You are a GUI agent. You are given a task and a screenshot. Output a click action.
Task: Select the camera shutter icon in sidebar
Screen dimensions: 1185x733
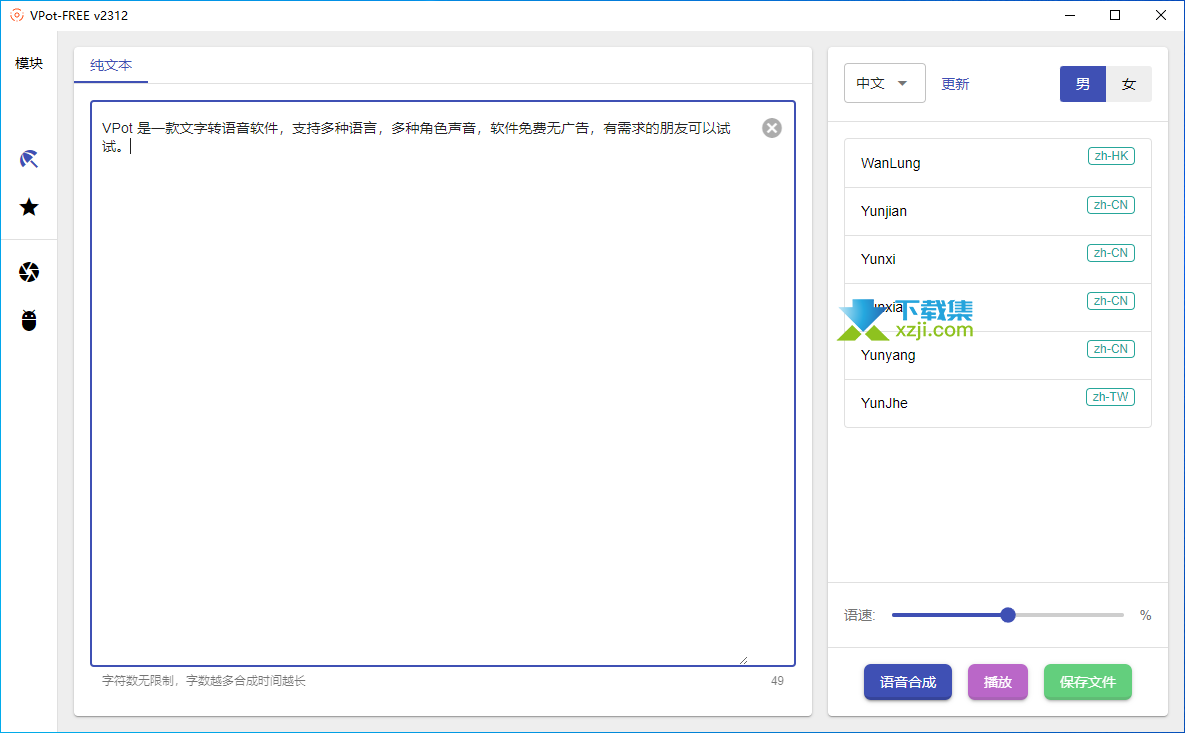click(x=29, y=272)
